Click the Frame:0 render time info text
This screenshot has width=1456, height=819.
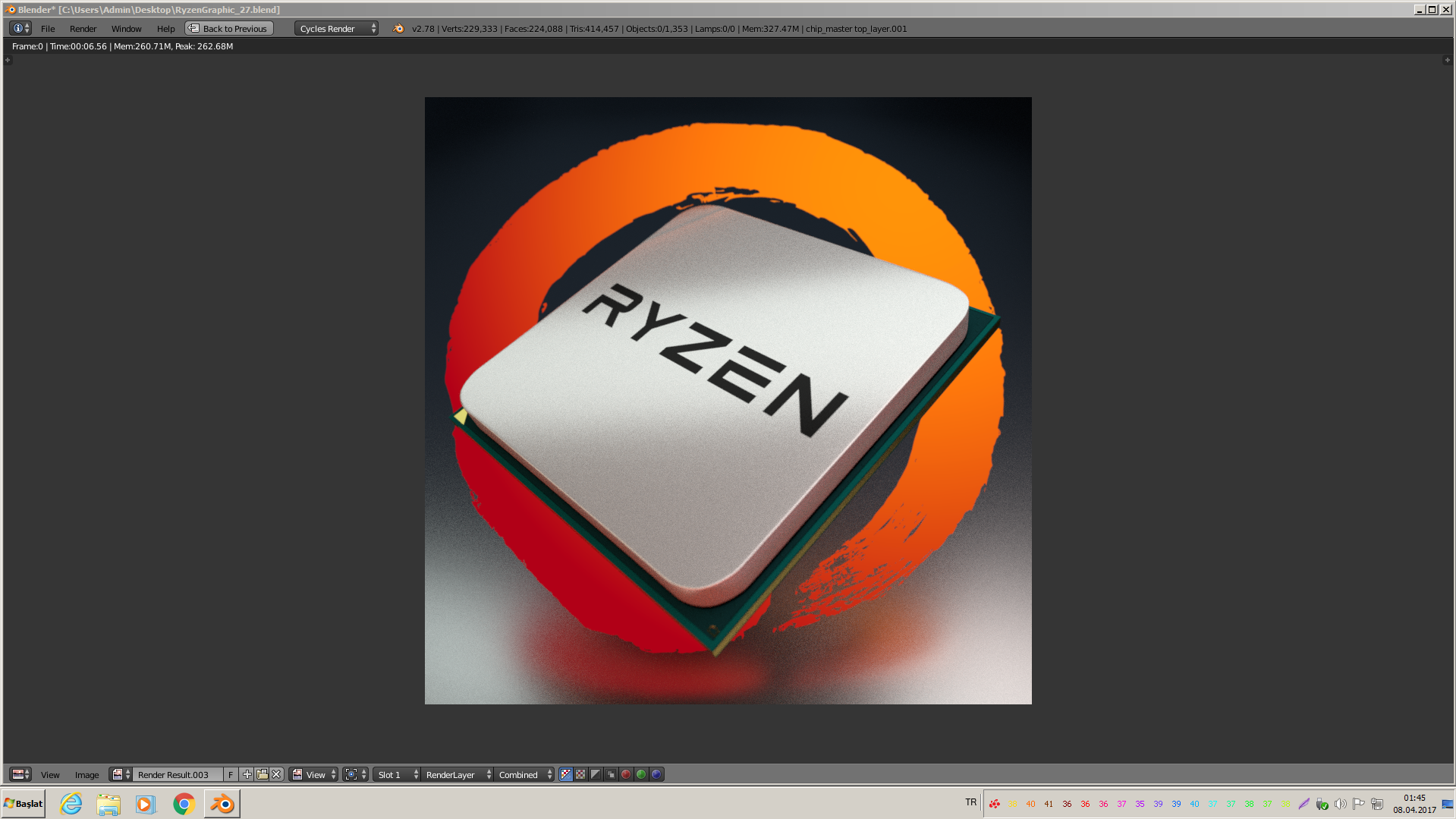pyautogui.click(x=122, y=46)
